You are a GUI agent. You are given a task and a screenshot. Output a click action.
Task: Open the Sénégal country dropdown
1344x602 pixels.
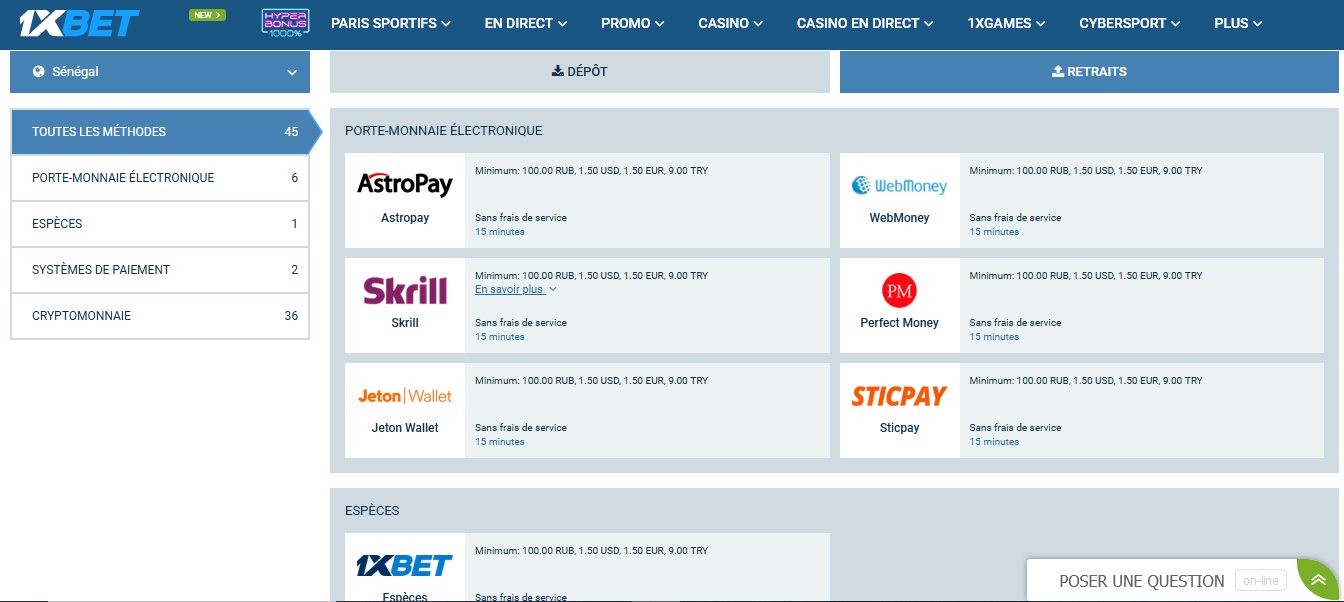pos(160,72)
